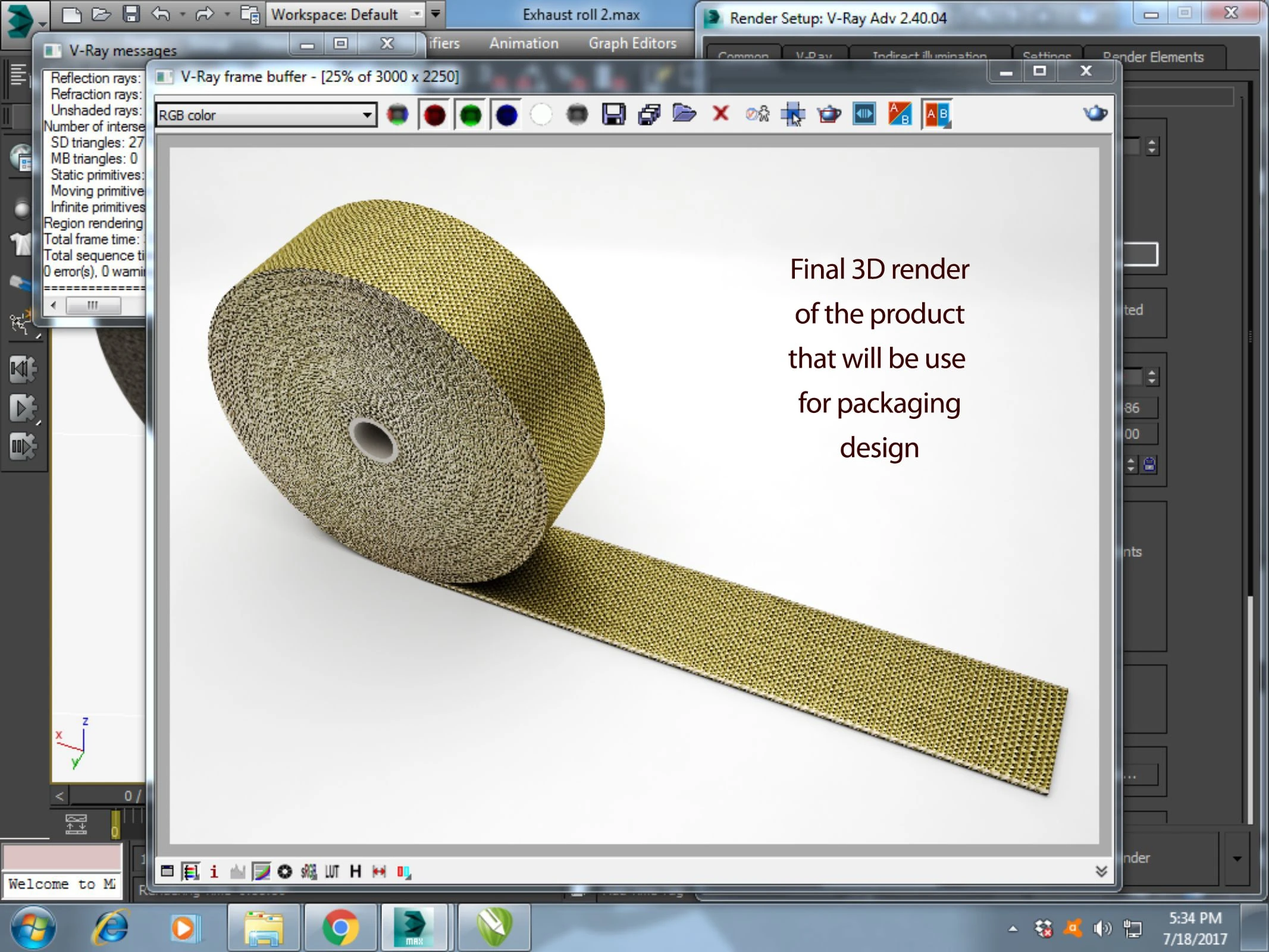Open the Graph Editors menu
This screenshot has height=952, width=1269.
[632, 43]
